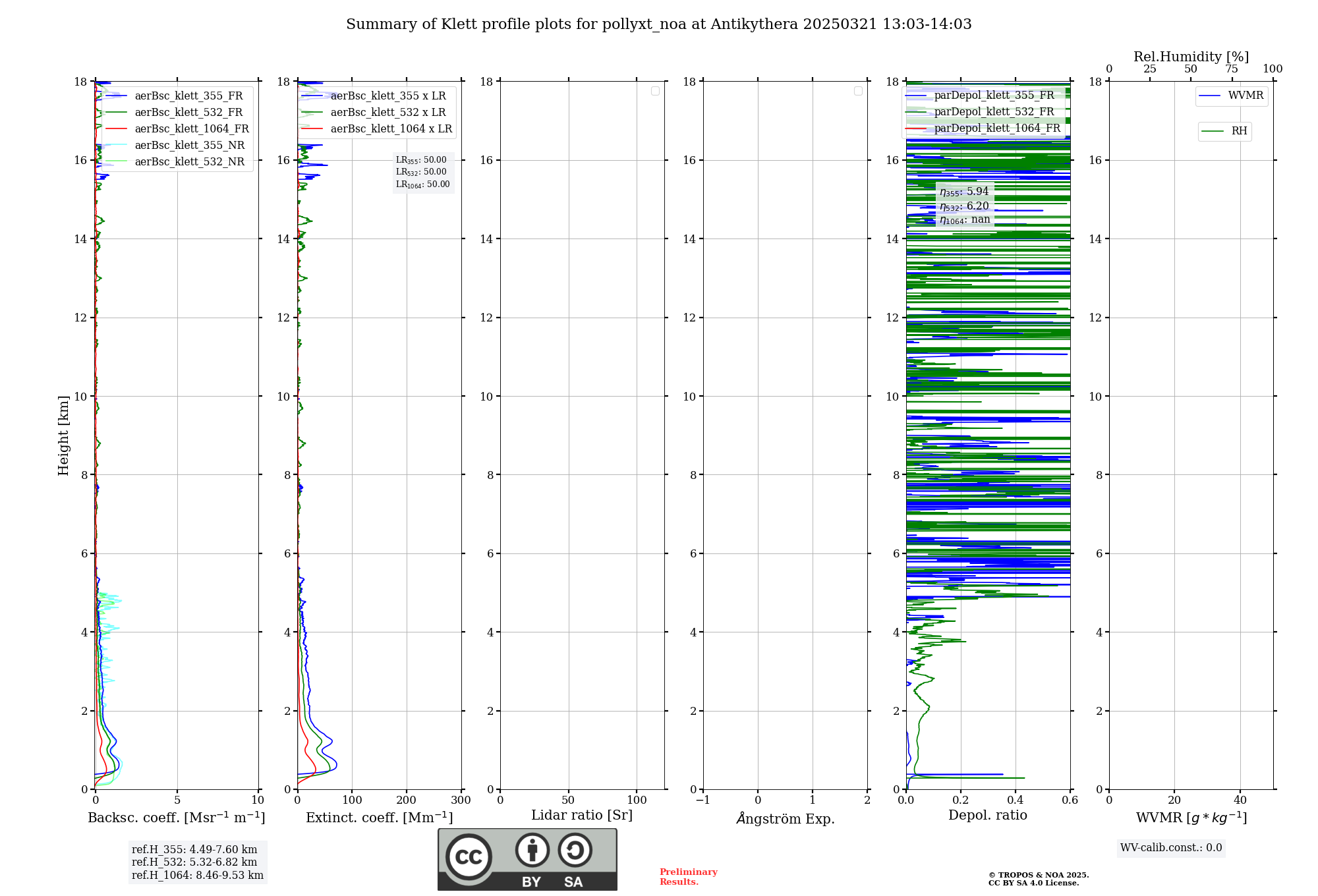Click the Lidar ratio [Sr] axis label
Image resolution: width=1318 pixels, height=896 pixels.
pos(582,816)
